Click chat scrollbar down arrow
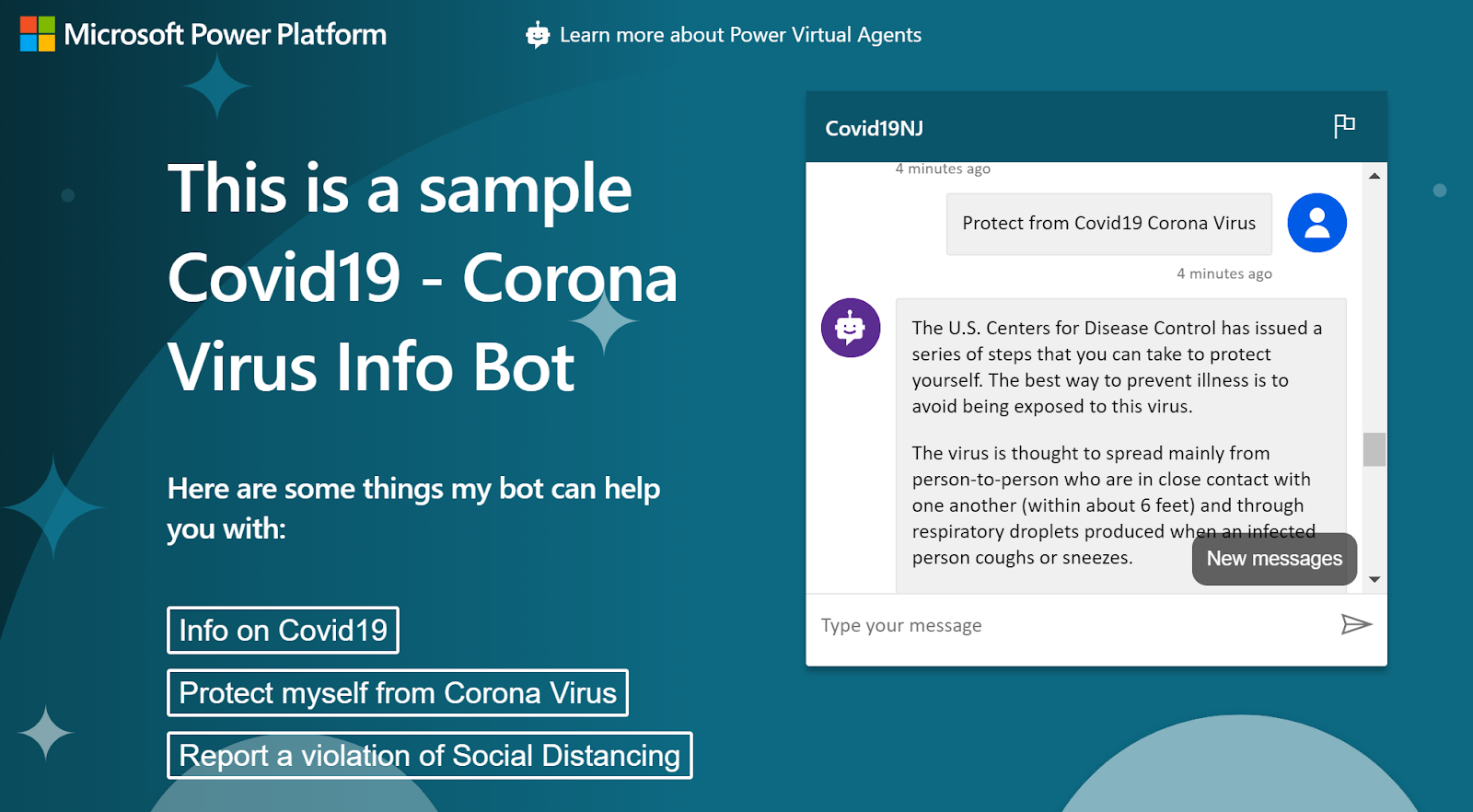1473x812 pixels. 1374,579
